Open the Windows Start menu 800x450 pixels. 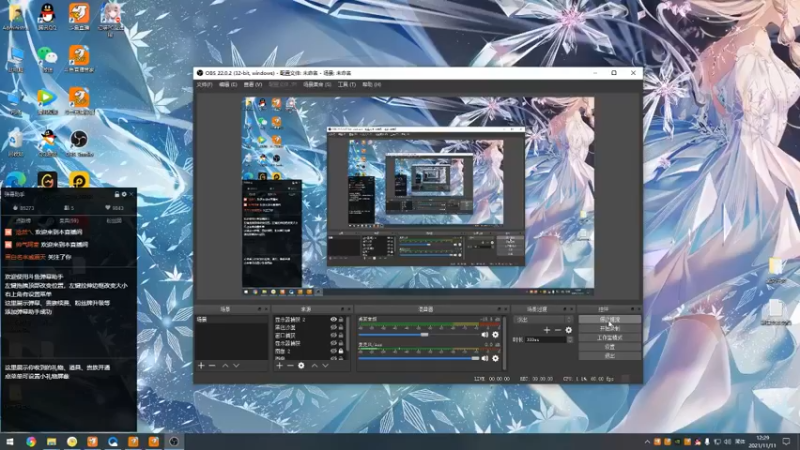[10, 441]
